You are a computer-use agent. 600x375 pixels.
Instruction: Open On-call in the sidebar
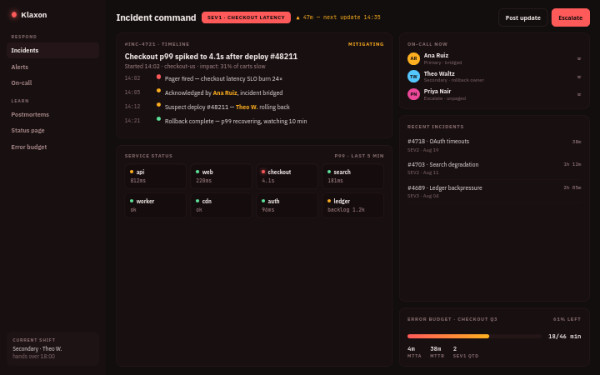pyautogui.click(x=53, y=83)
